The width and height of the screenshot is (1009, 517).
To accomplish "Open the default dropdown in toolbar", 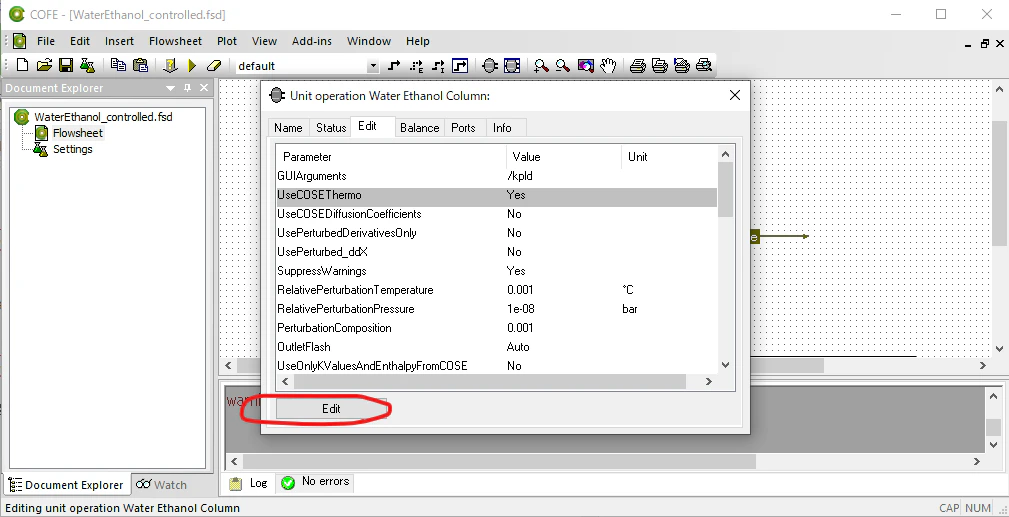I will pos(373,66).
